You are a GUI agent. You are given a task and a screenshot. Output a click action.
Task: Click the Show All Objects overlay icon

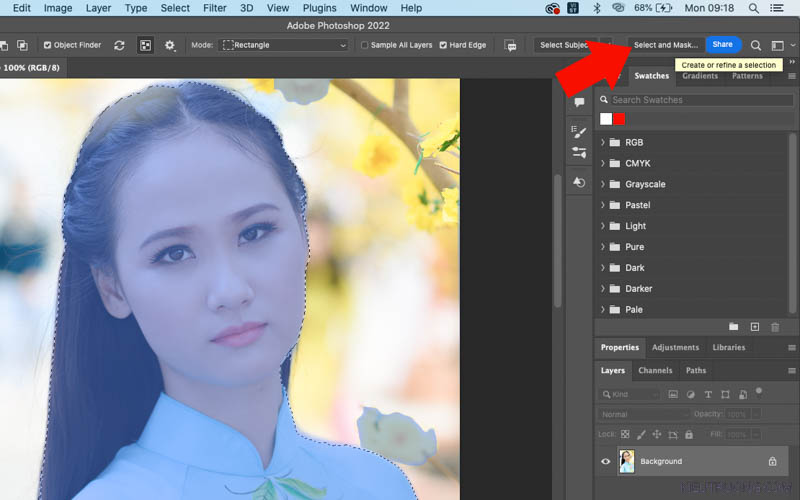[x=145, y=45]
